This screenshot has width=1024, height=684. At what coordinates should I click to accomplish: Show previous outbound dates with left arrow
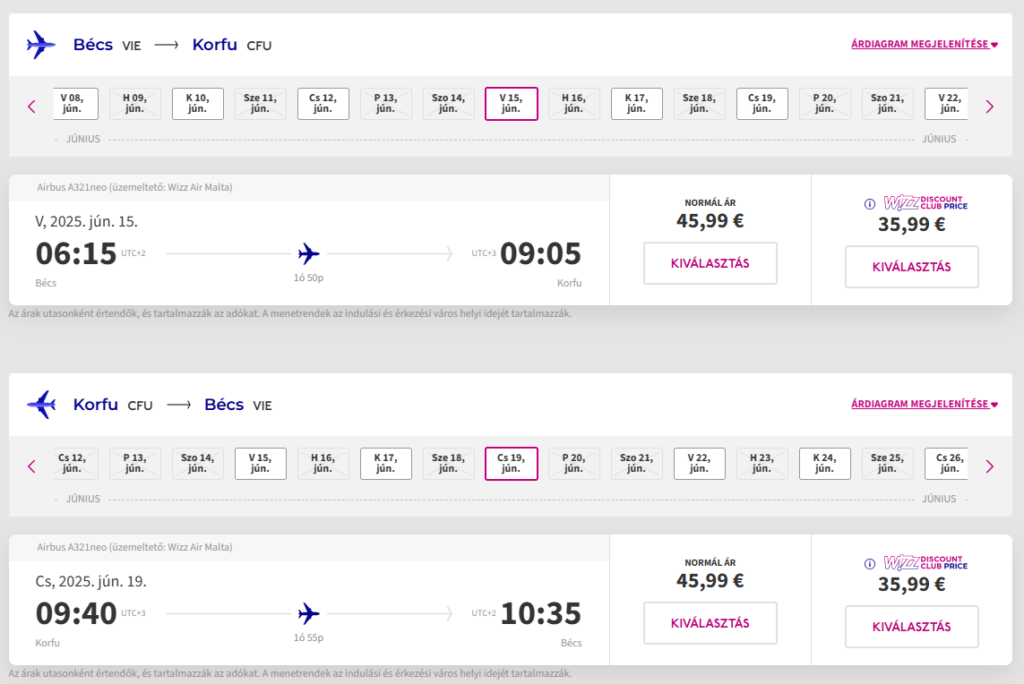point(31,106)
